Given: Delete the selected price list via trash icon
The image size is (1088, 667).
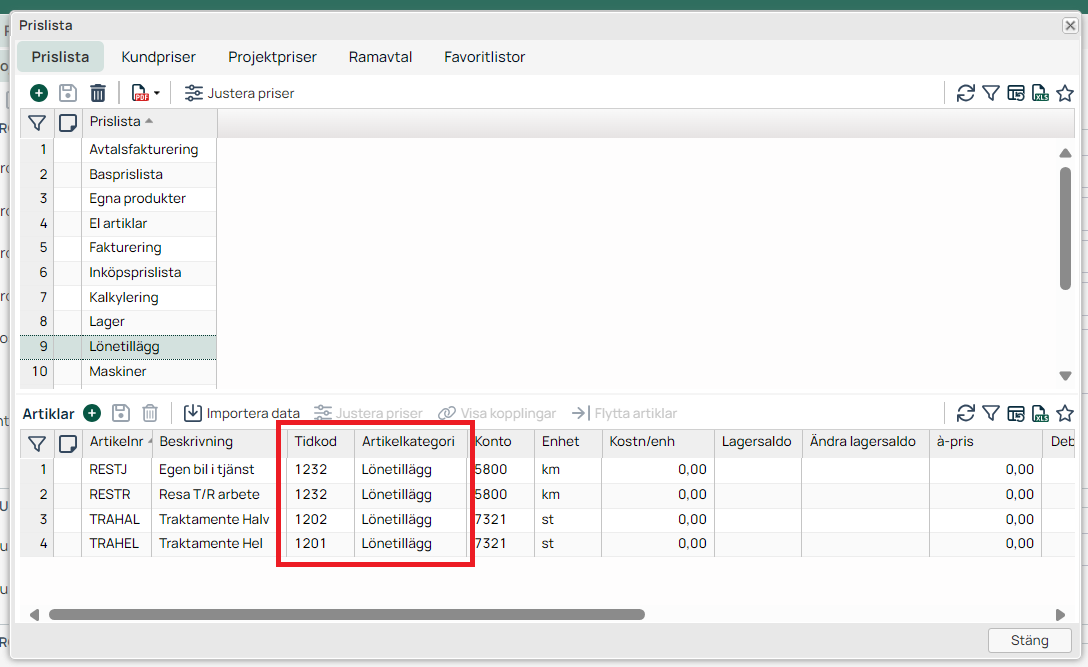Looking at the screenshot, I should [x=98, y=93].
